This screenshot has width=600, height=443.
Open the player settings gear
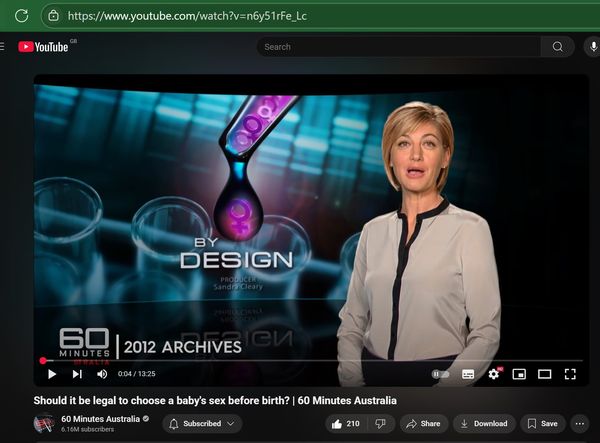pyautogui.click(x=494, y=374)
